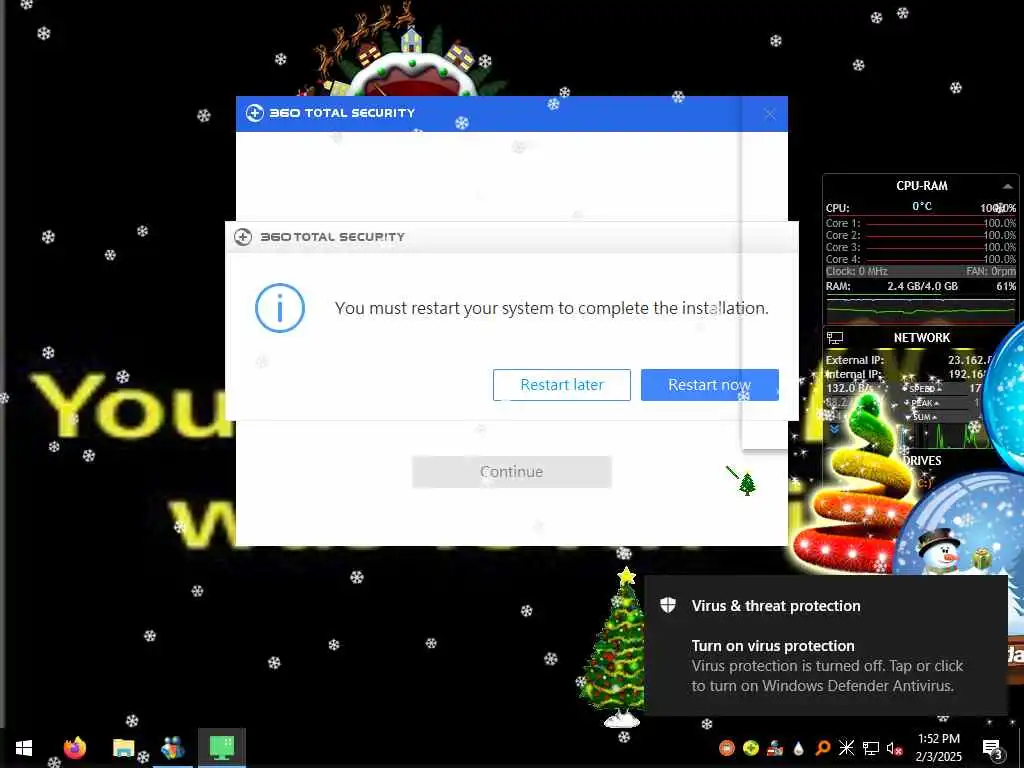
Task: Click the PEAK label in the network widget
Action: (922, 403)
